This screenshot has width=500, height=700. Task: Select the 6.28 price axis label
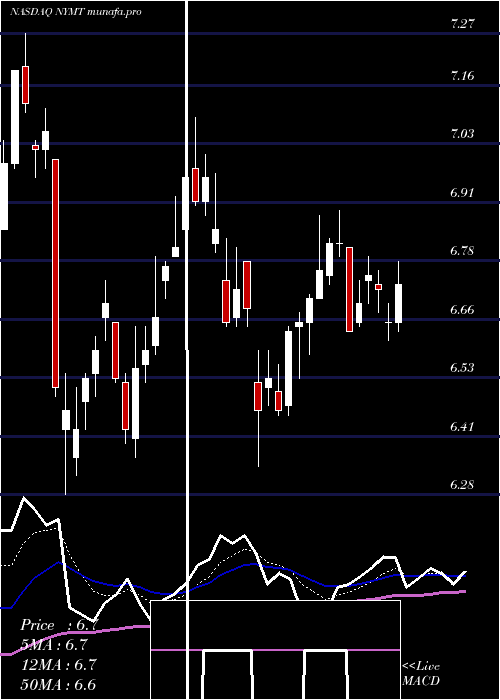click(x=462, y=484)
